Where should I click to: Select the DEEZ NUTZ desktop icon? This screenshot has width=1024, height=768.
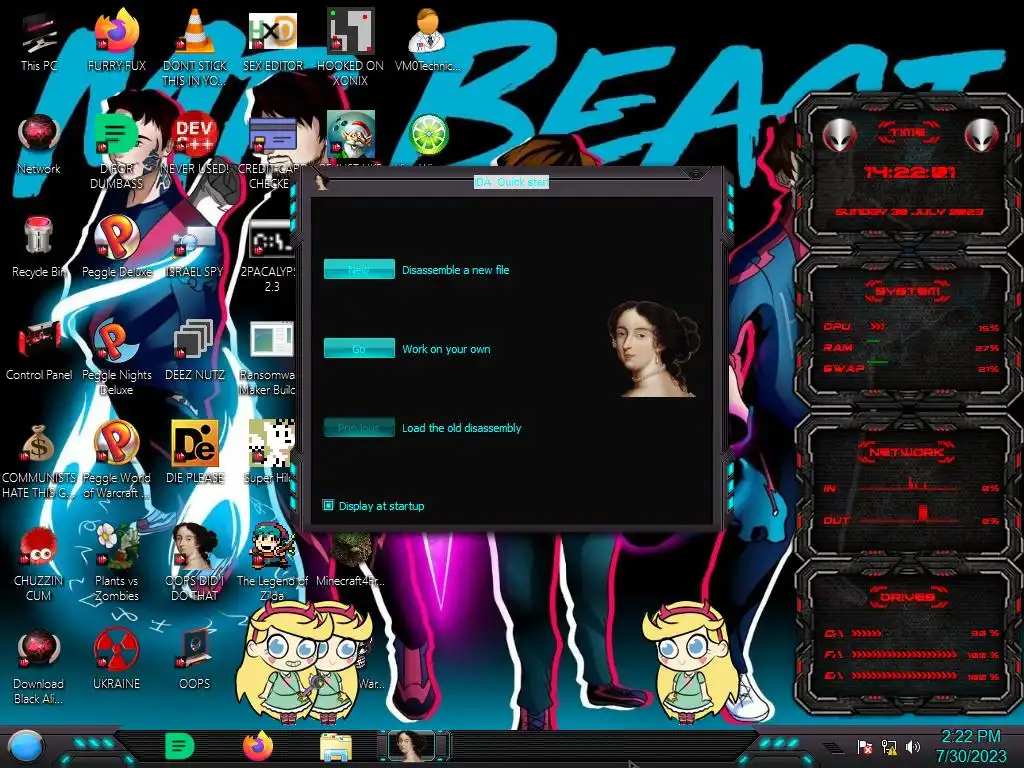(195, 350)
